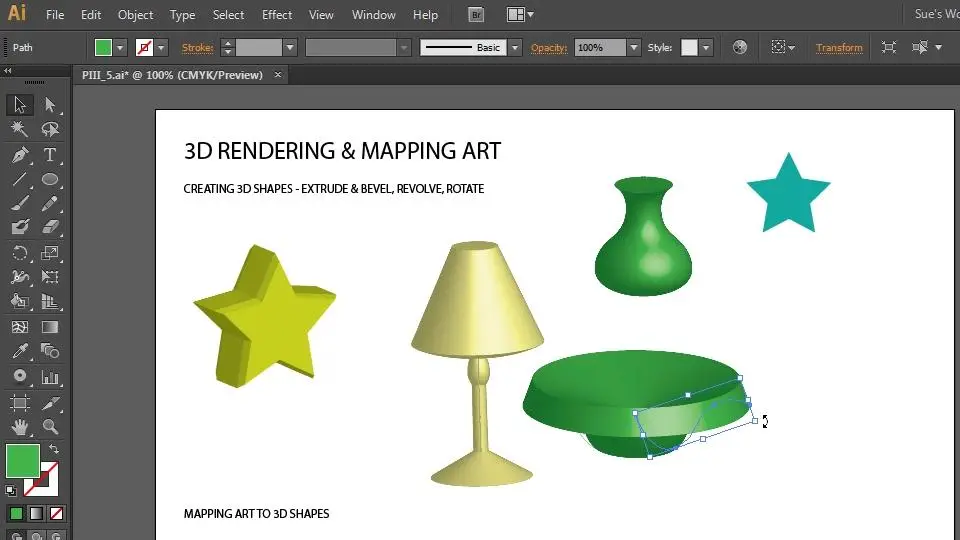Open the variable width profile dropdown
Image resolution: width=960 pixels, height=540 pixels.
tap(403, 48)
